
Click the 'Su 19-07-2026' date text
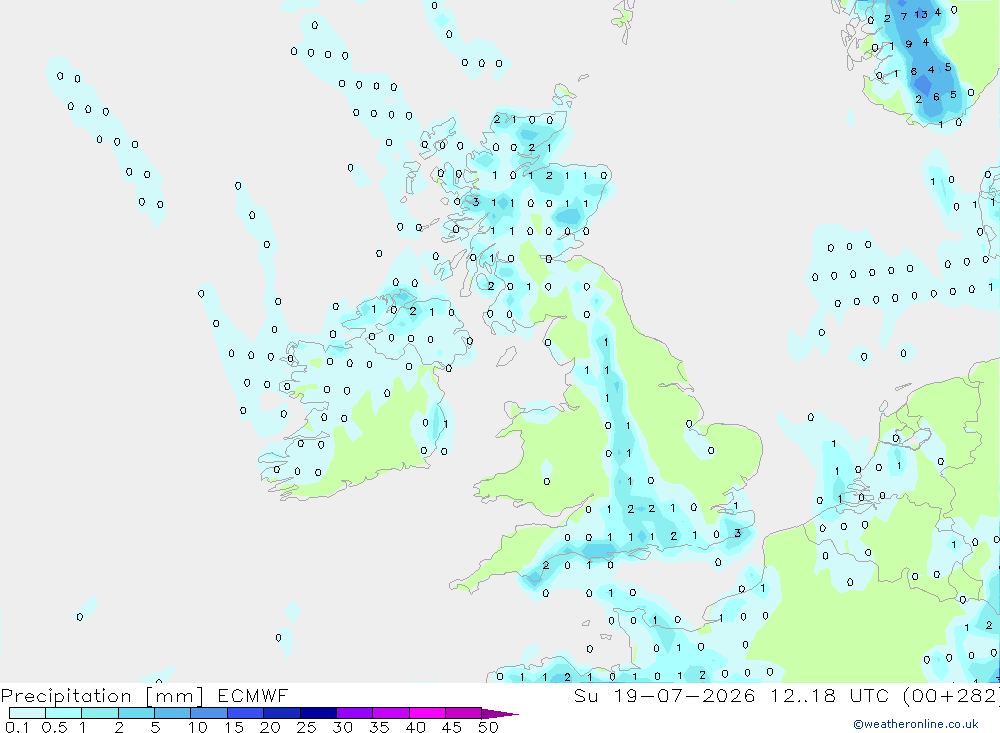664,695
